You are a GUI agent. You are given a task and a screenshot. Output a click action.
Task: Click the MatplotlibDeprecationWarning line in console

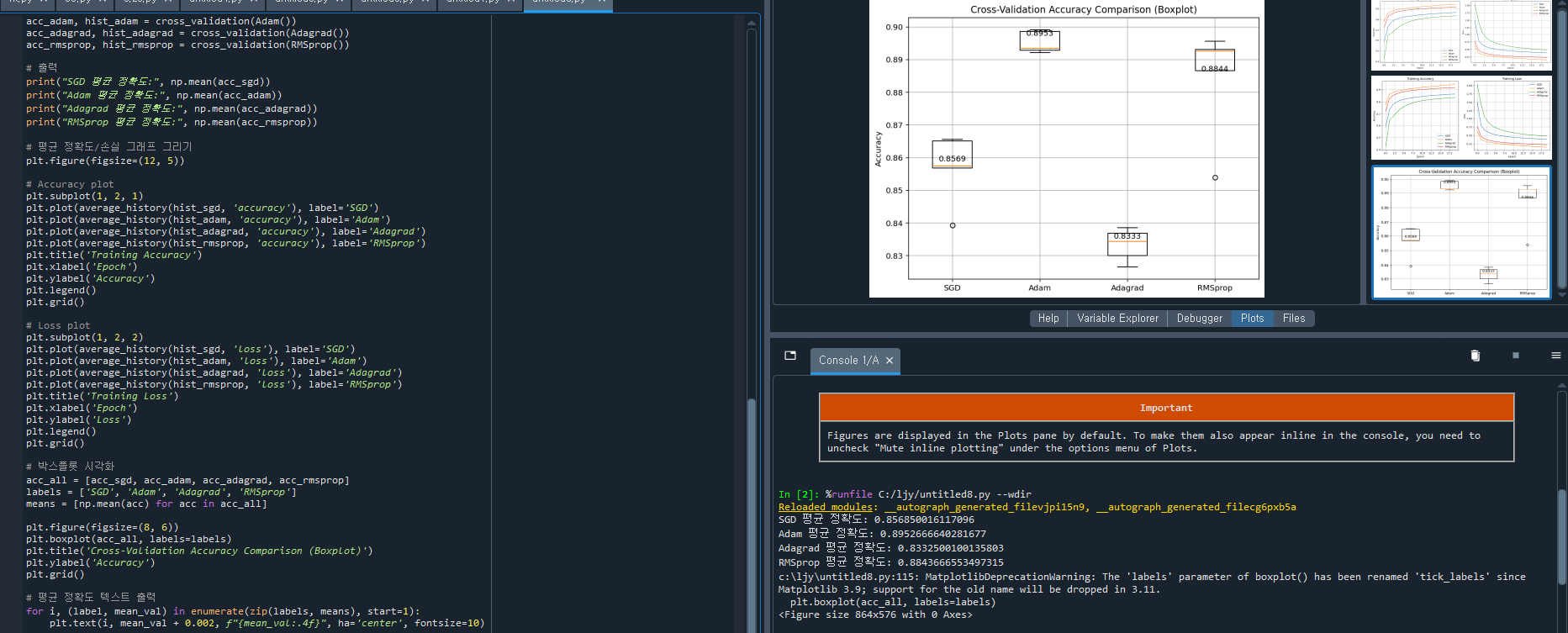coord(1152,577)
